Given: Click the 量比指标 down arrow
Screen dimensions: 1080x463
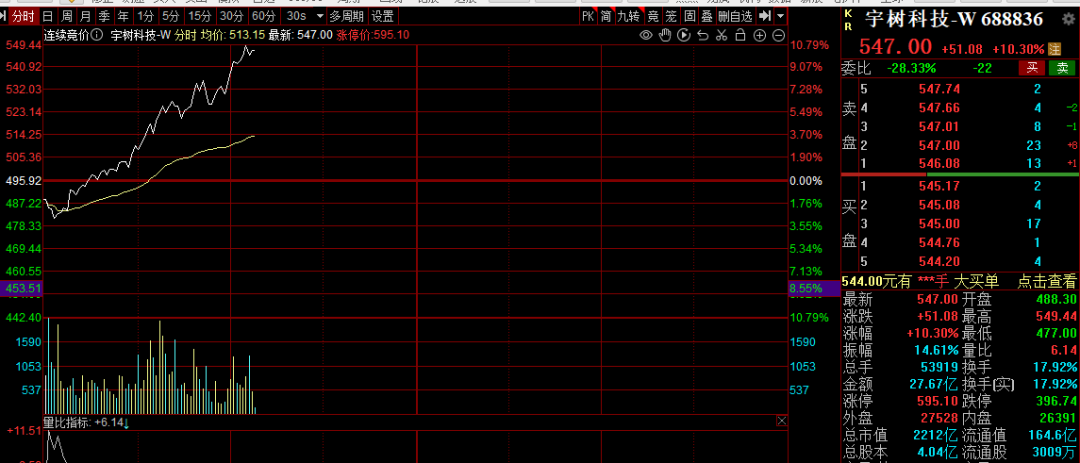Looking at the screenshot, I should click(127, 422).
